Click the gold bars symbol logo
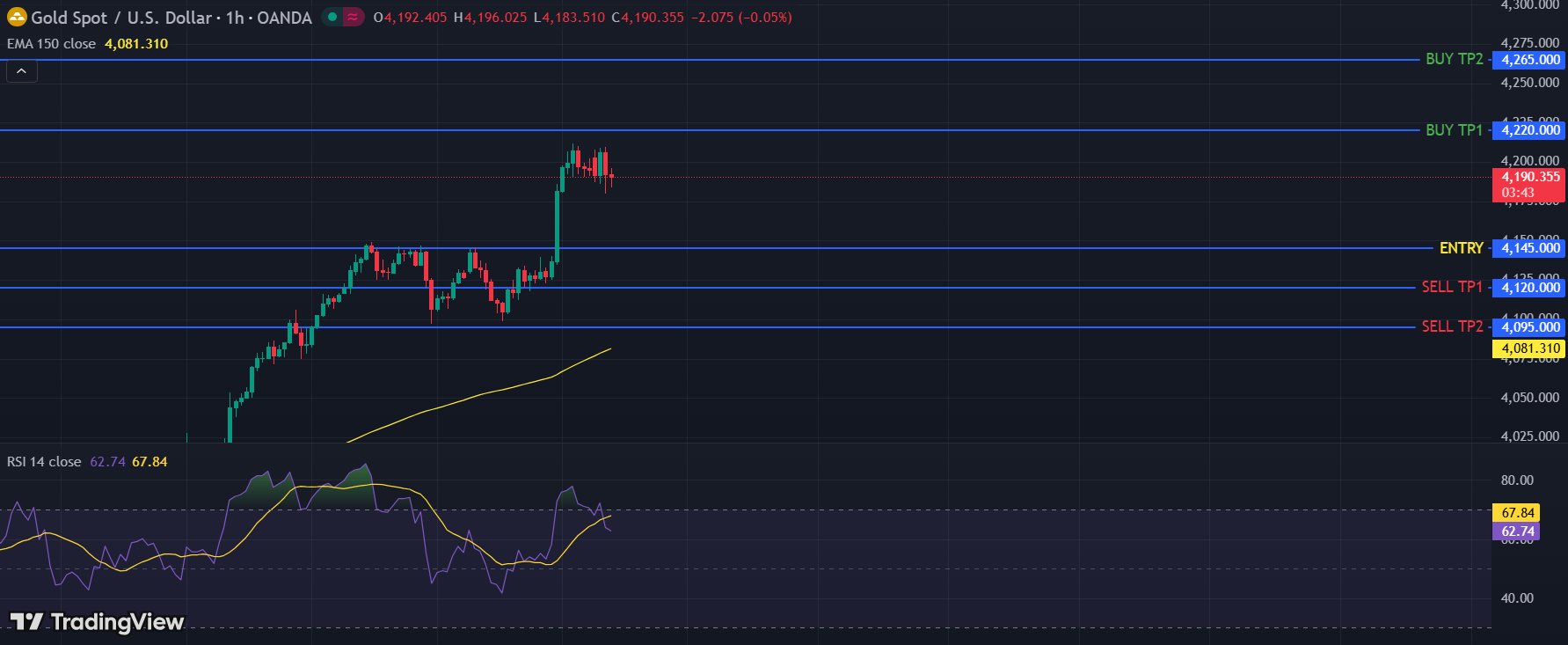 click(17, 17)
